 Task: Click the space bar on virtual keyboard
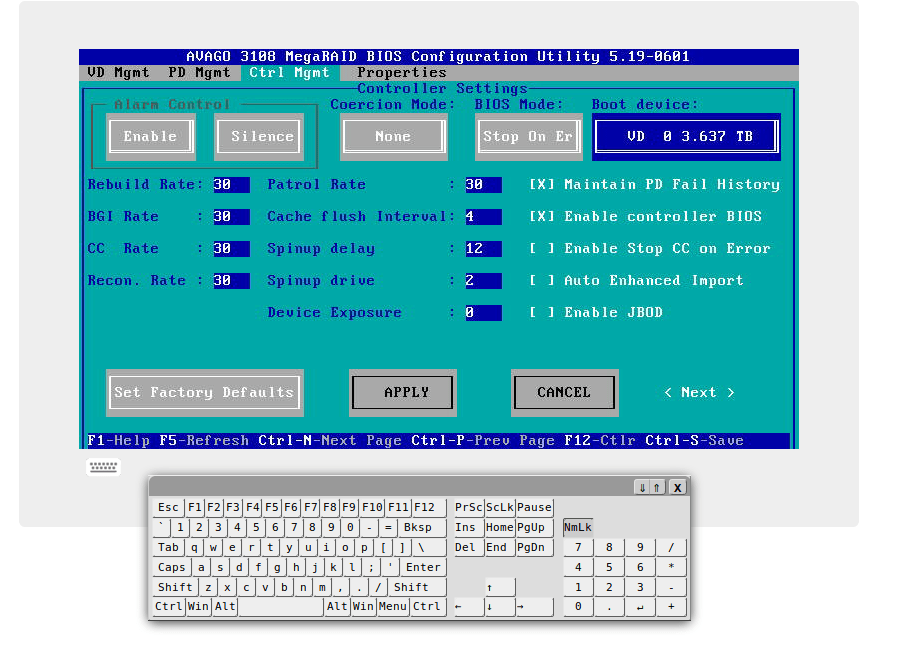click(x=281, y=607)
